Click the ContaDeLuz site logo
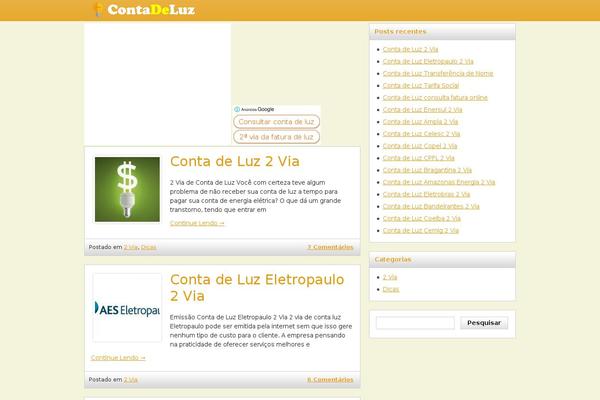The width and height of the screenshot is (600, 400). [145, 10]
